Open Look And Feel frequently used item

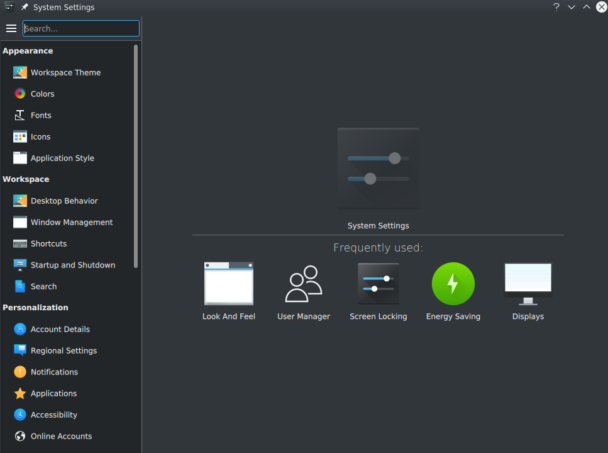[229, 292]
